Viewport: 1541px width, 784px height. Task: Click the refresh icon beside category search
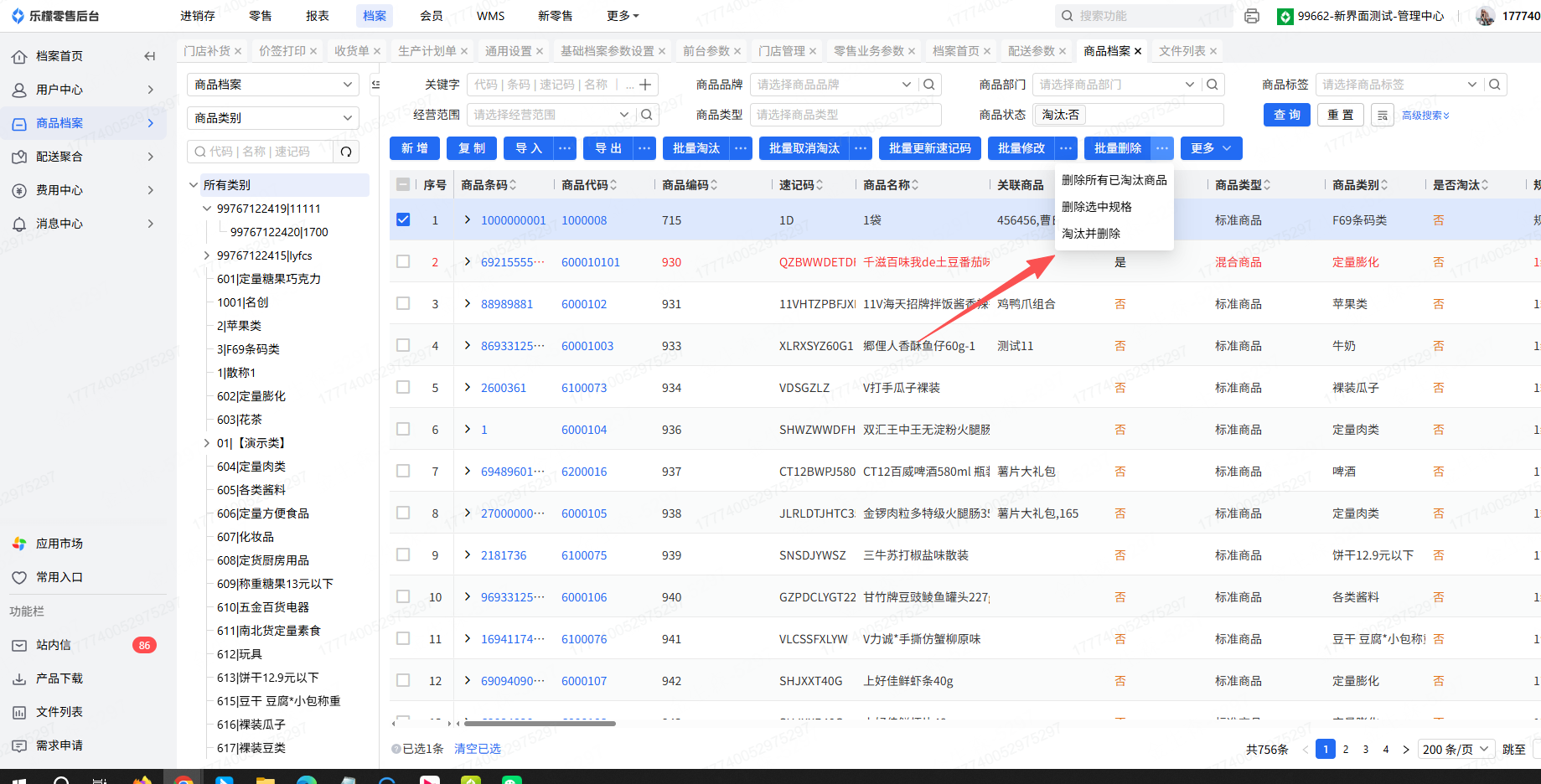pos(346,152)
